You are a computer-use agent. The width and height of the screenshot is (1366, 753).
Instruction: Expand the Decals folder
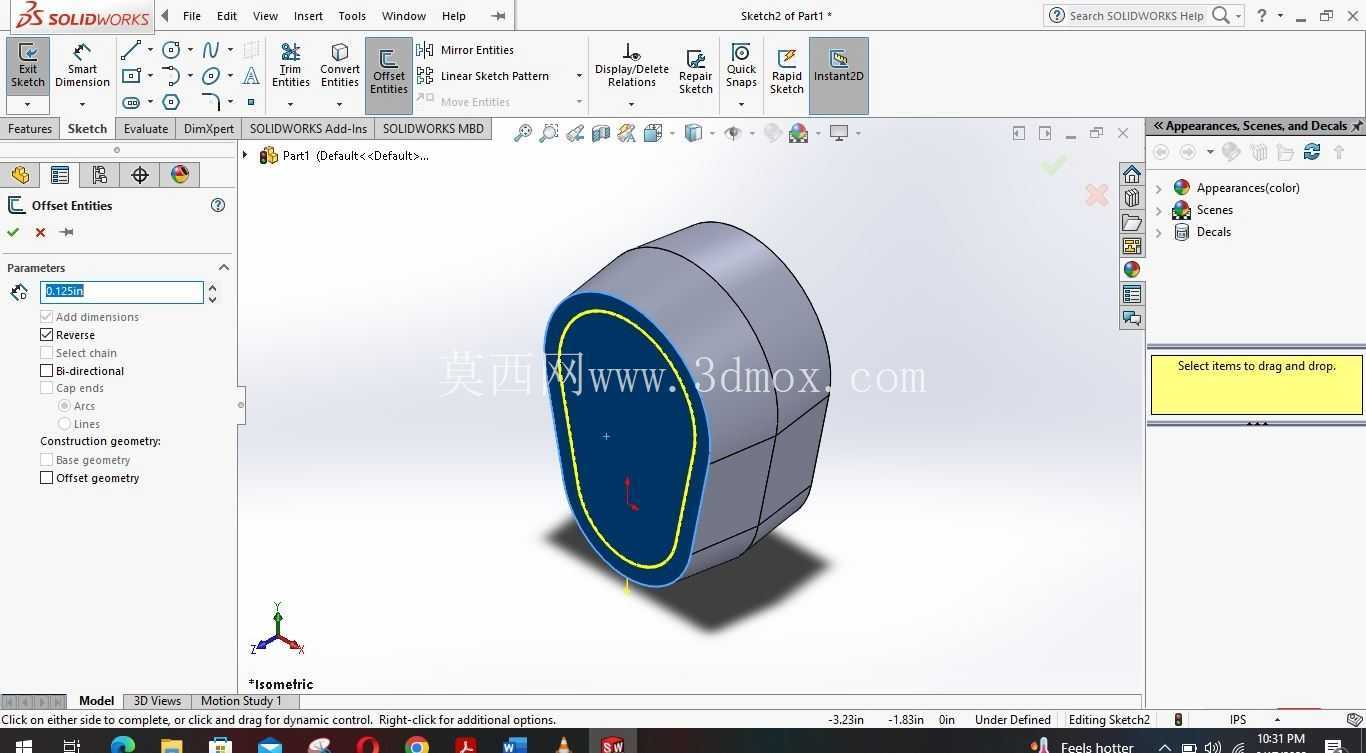[x=1159, y=232]
